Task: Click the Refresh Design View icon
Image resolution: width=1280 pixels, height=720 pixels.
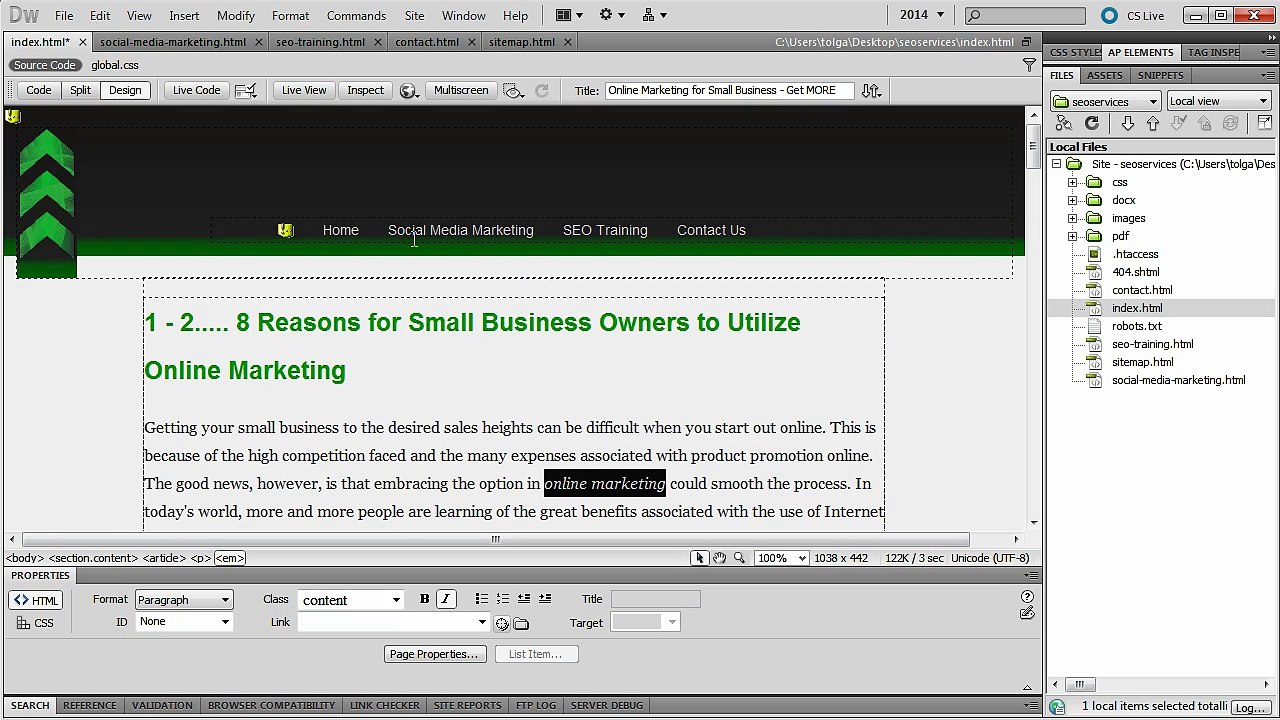Action: tap(541, 90)
